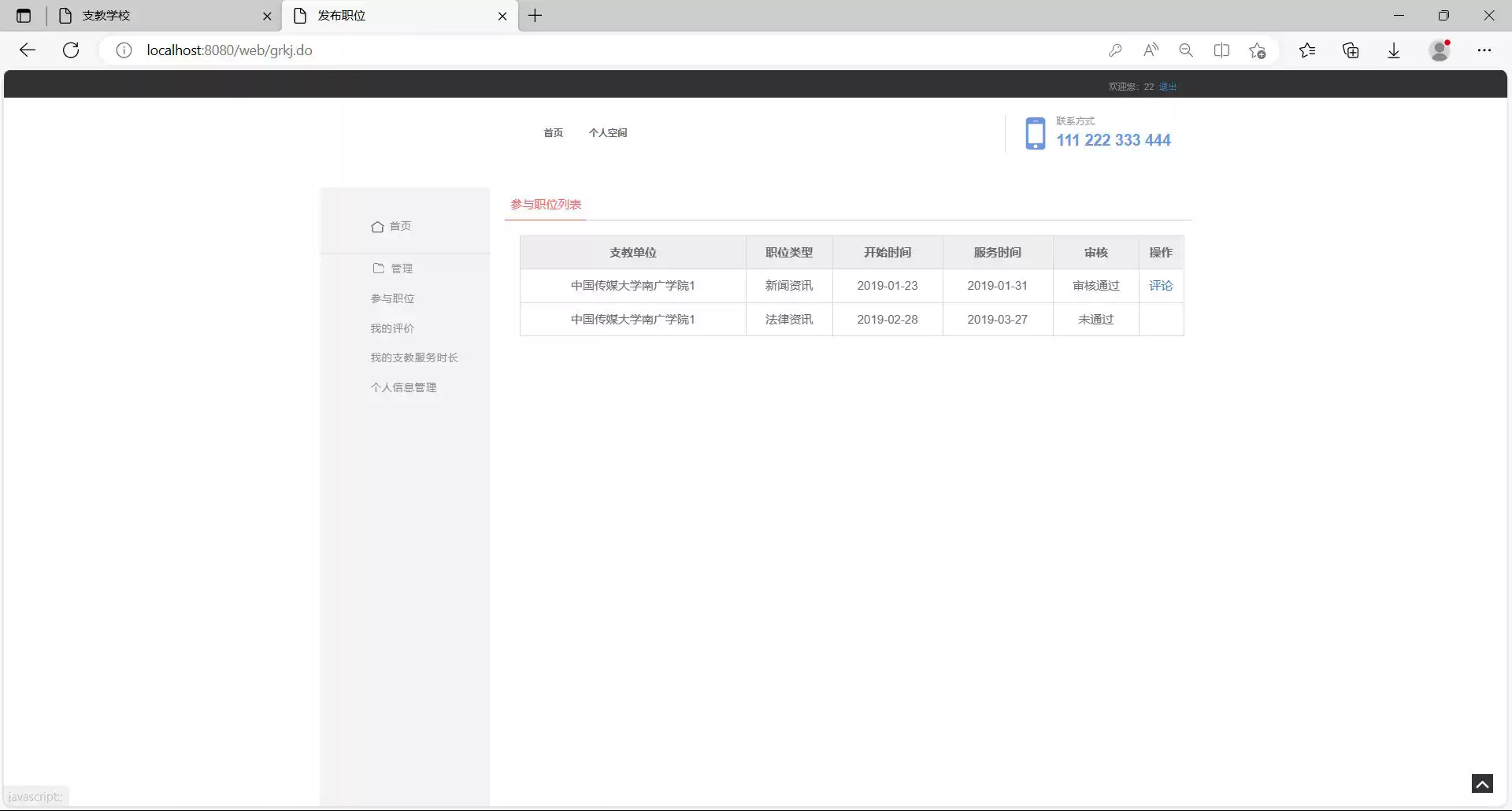View site information icon in address bar
1512x811 pixels.
click(x=124, y=50)
